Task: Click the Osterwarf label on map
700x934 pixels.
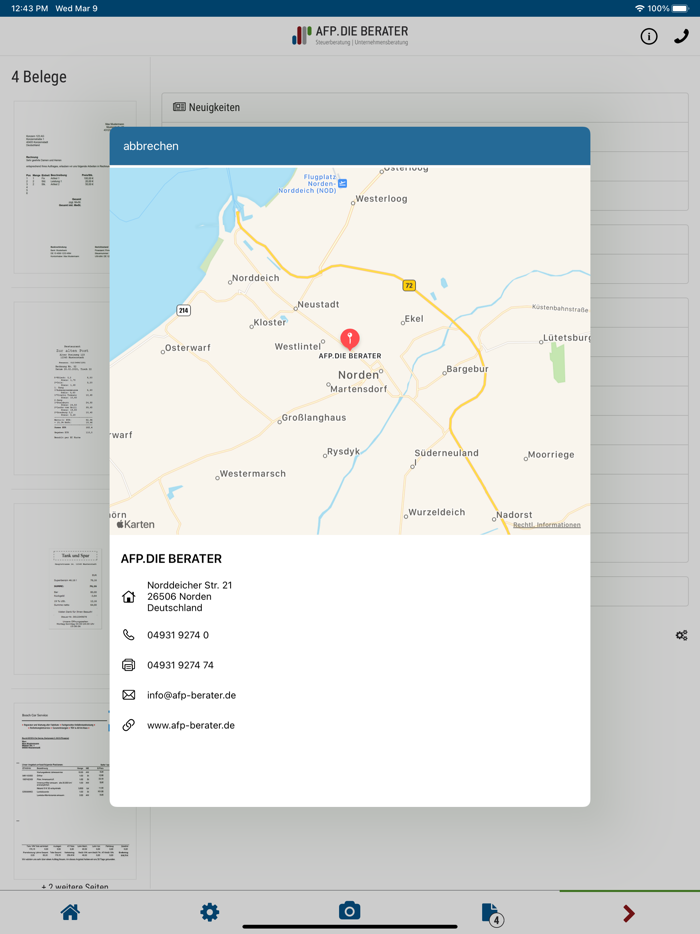Action: (188, 348)
